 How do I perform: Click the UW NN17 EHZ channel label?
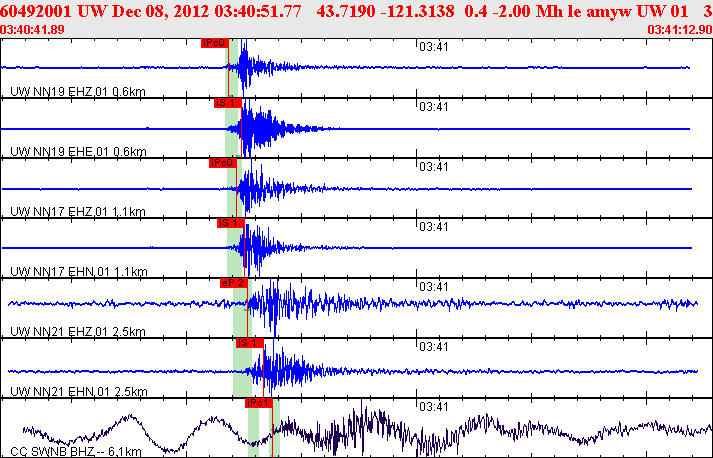pyautogui.click(x=77, y=212)
